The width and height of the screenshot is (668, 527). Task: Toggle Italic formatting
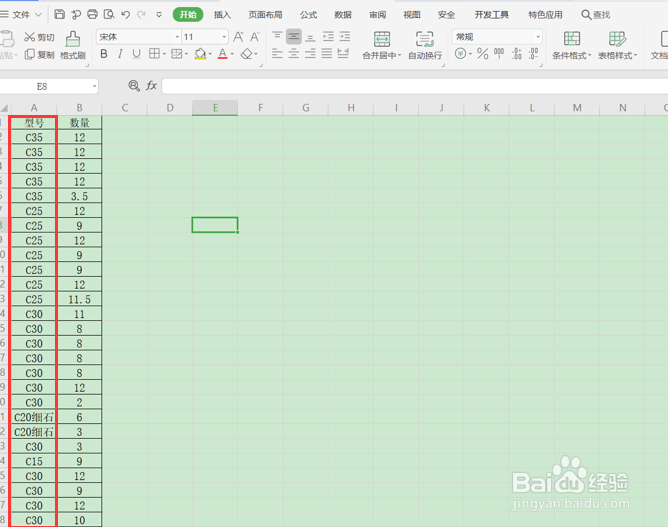tap(120, 54)
